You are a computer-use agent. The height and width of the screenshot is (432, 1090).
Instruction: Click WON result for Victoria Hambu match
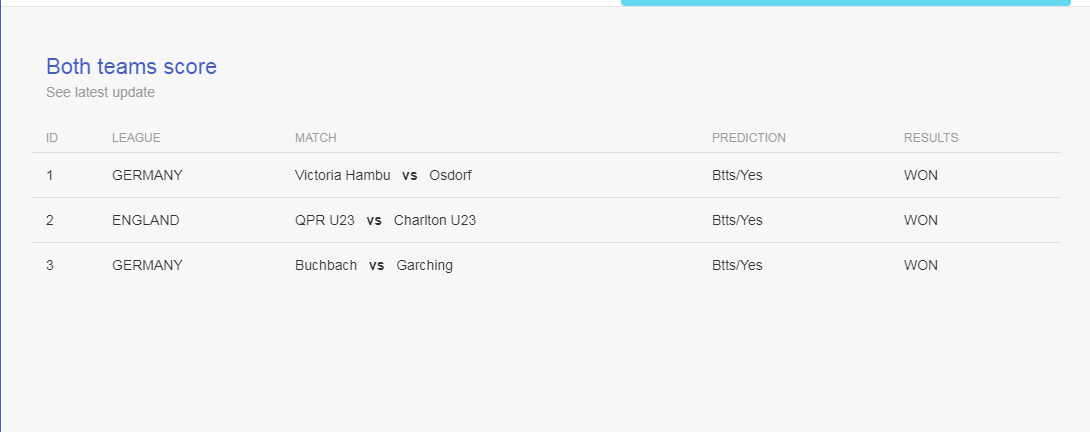click(920, 175)
